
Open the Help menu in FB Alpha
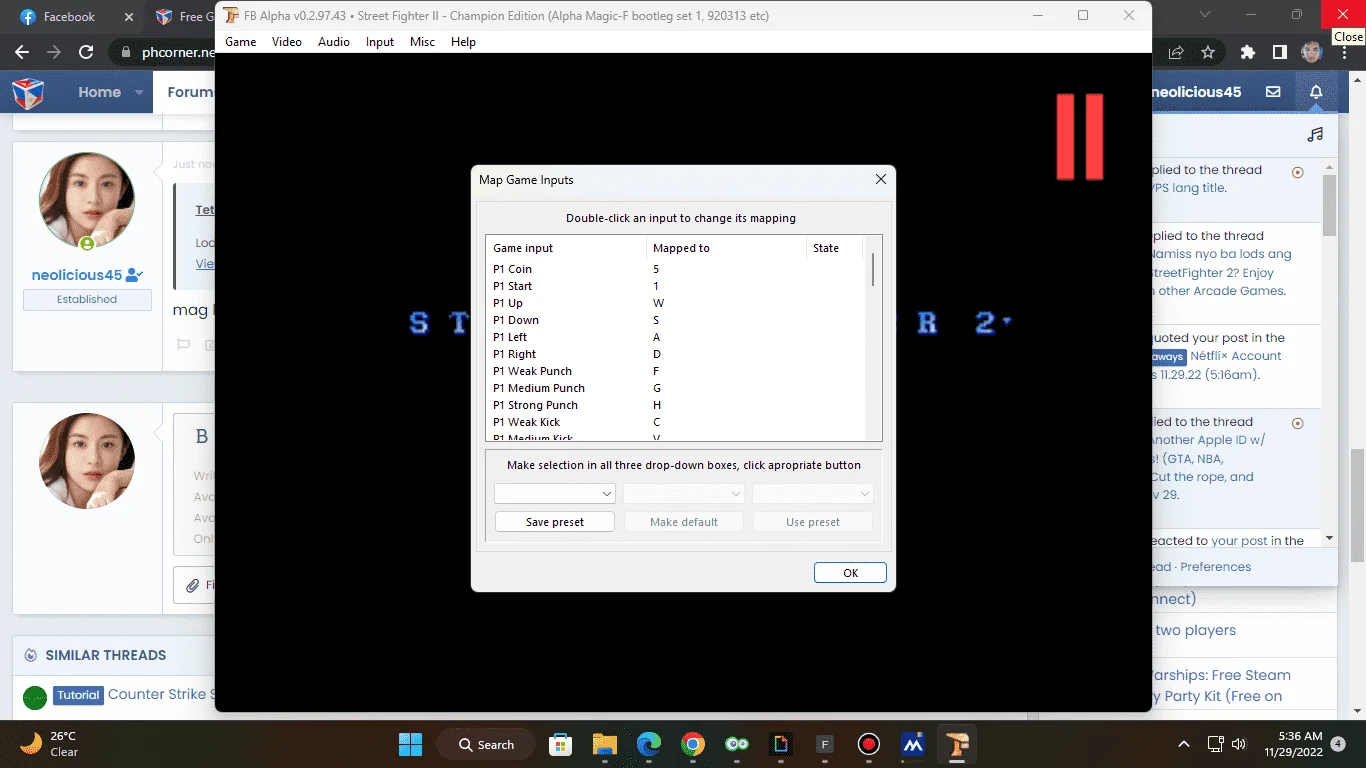(x=463, y=42)
